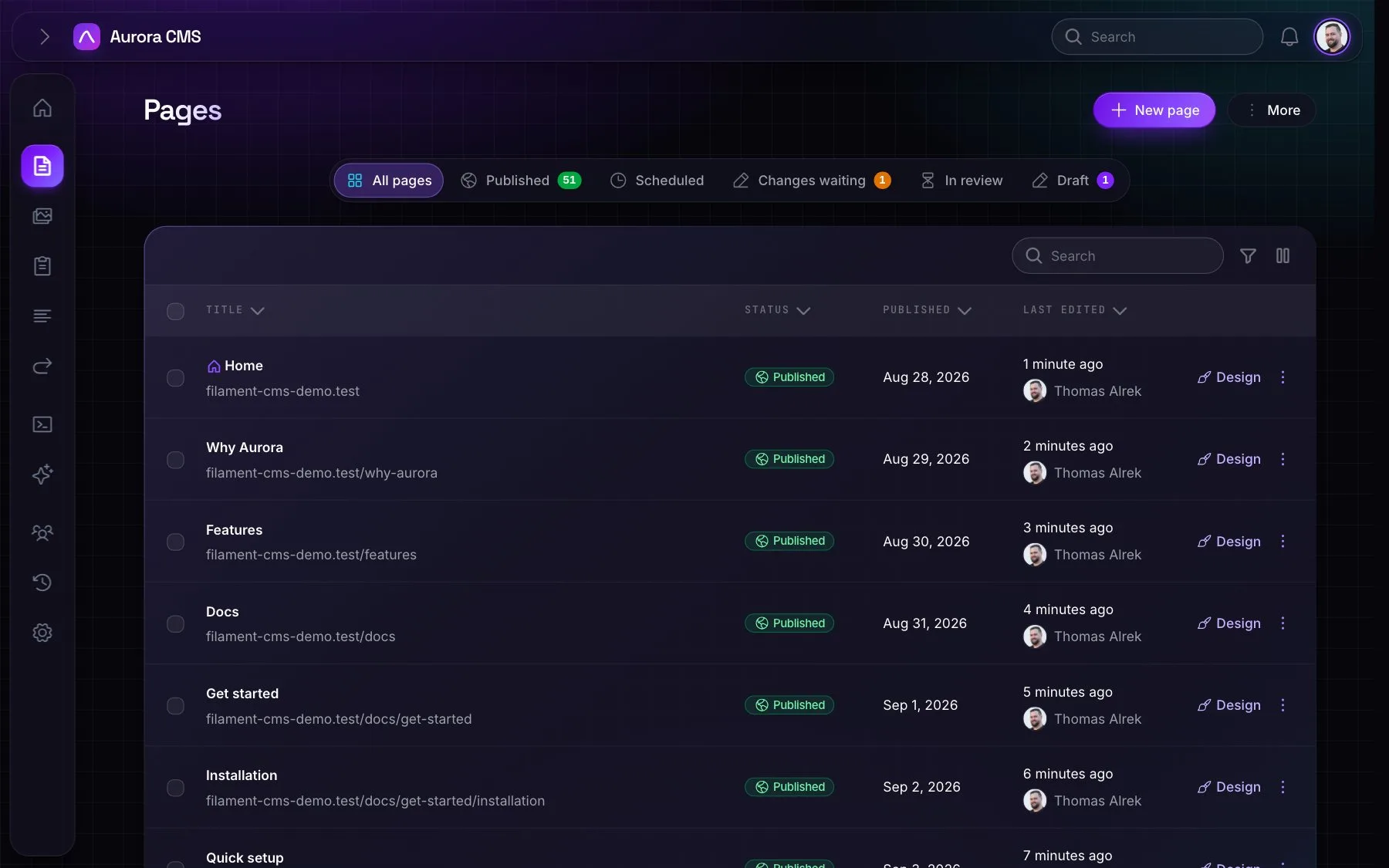Open the text lines menu sidebar icon
Image resolution: width=1389 pixels, height=868 pixels.
pos(42,316)
